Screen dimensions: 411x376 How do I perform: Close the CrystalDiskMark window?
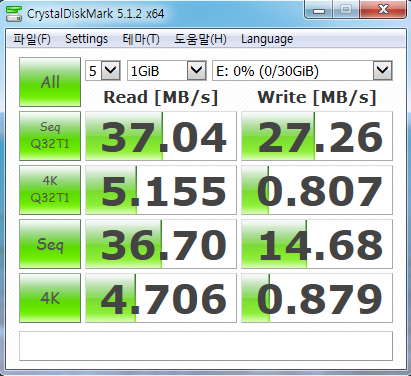pos(383,10)
